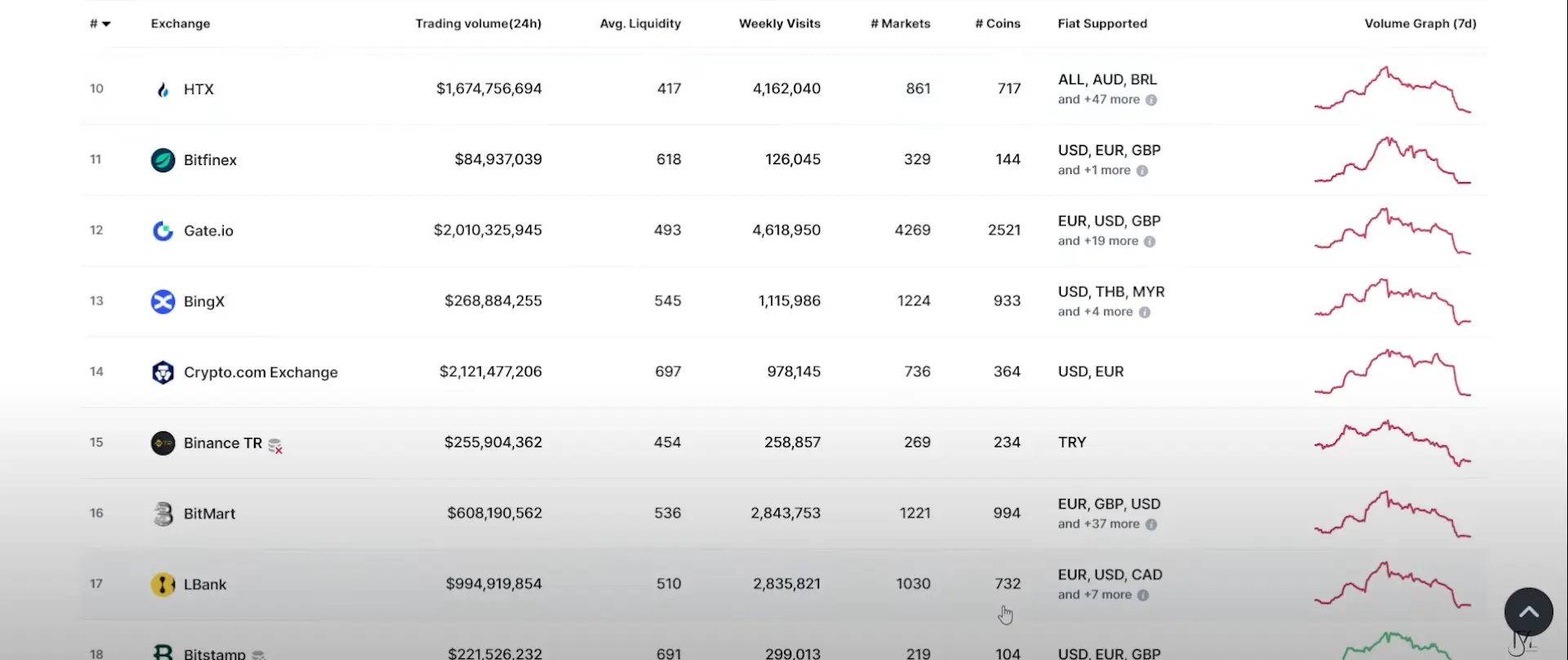Click the Crypto.com Exchange logo icon

click(163, 372)
